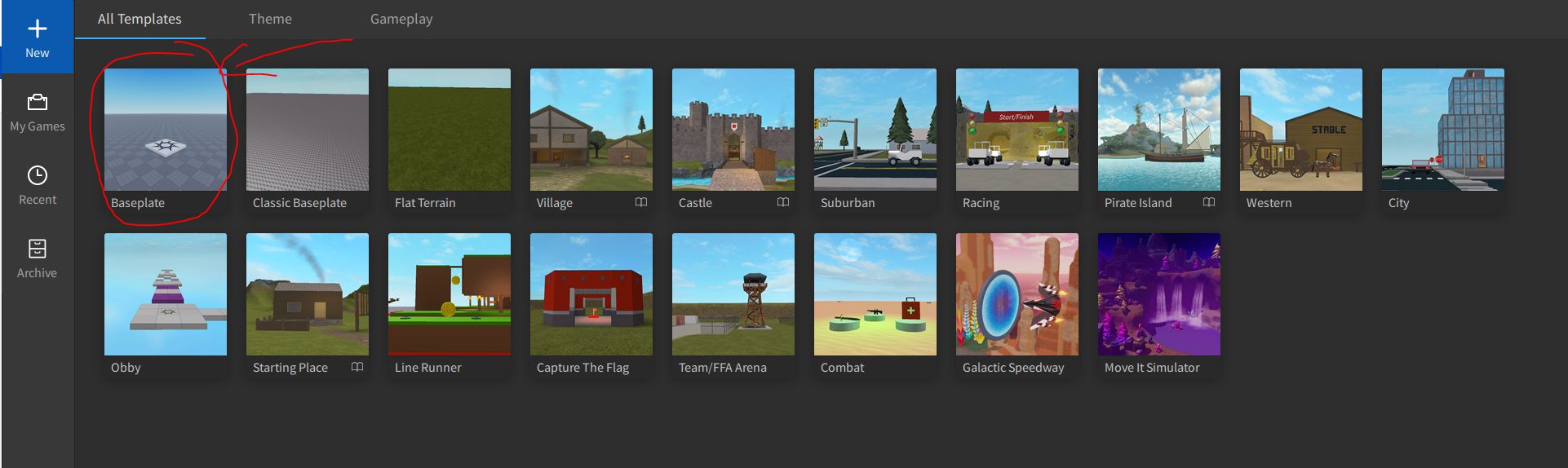Click the "Baseplate" label text

pyautogui.click(x=138, y=203)
